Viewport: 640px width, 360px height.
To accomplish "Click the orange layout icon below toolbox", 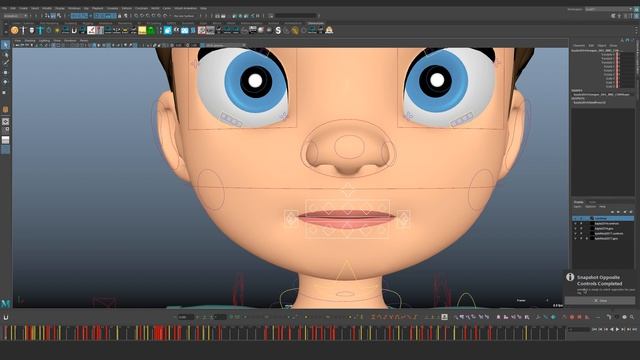I will (5, 109).
